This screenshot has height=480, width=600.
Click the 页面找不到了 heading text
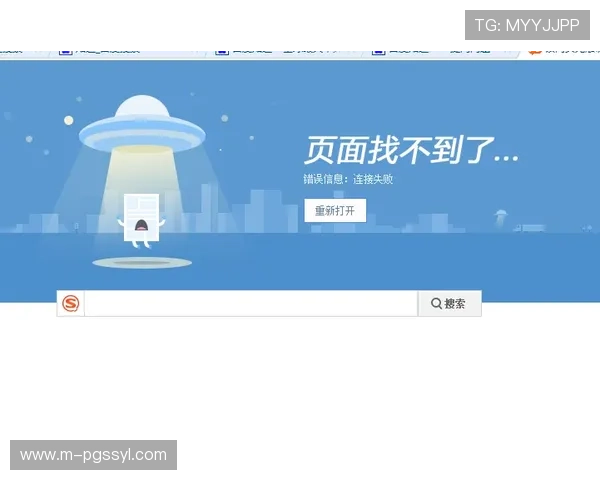point(412,150)
